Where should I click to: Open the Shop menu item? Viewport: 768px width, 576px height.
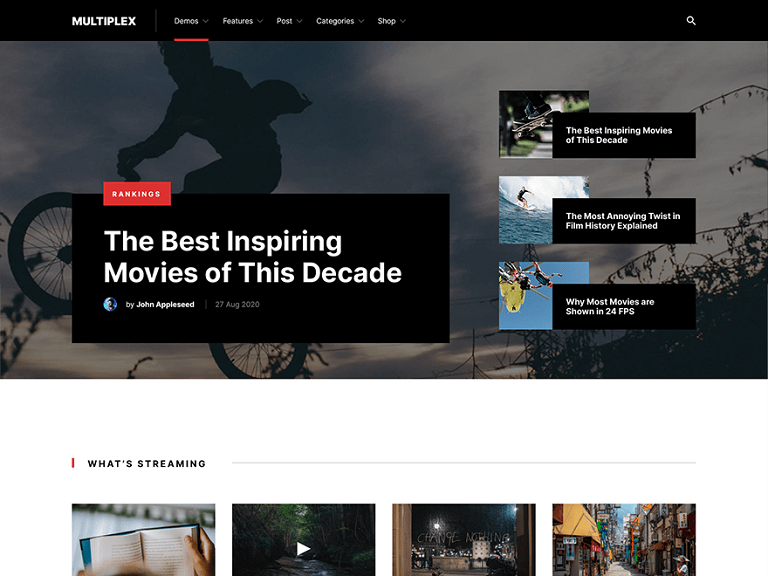tap(391, 21)
